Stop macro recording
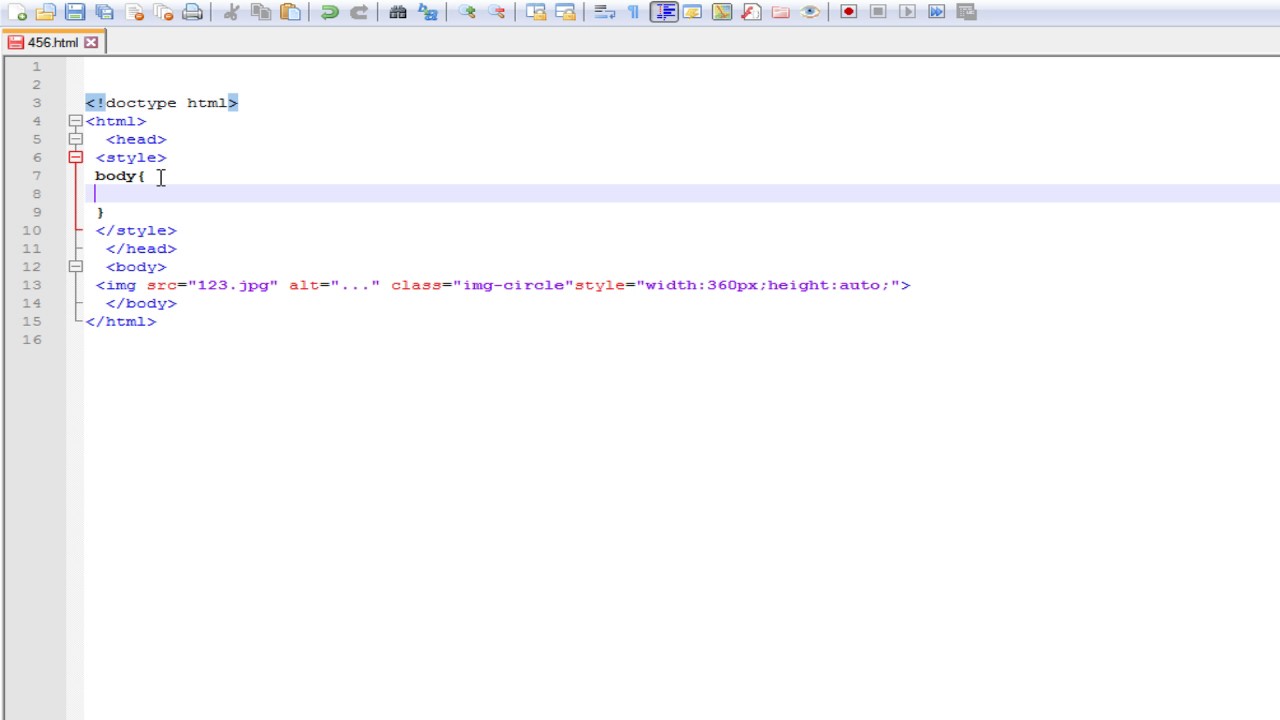 (878, 12)
